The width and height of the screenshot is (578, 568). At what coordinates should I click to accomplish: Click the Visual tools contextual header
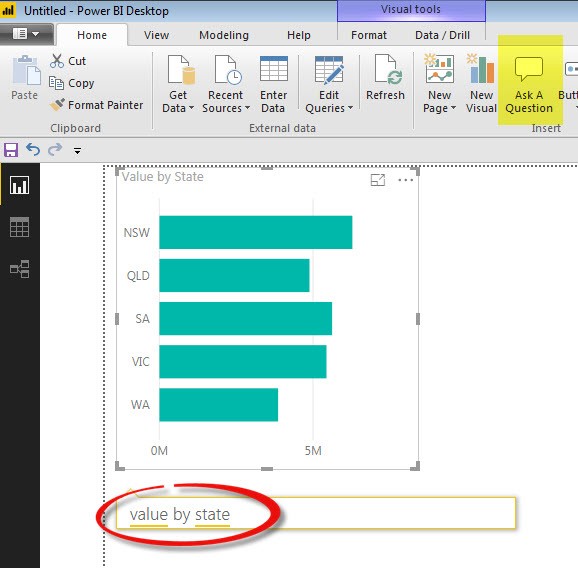pyautogui.click(x=411, y=10)
